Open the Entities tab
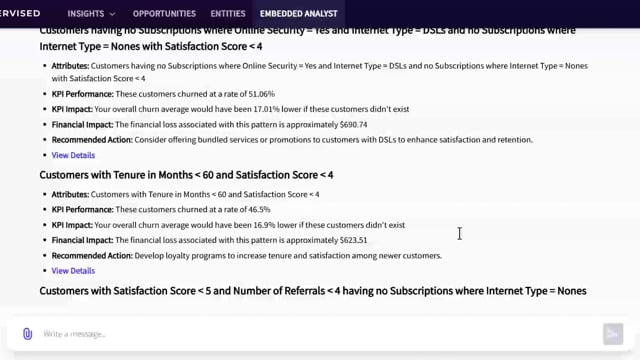The width and height of the screenshot is (640, 360). click(x=228, y=13)
